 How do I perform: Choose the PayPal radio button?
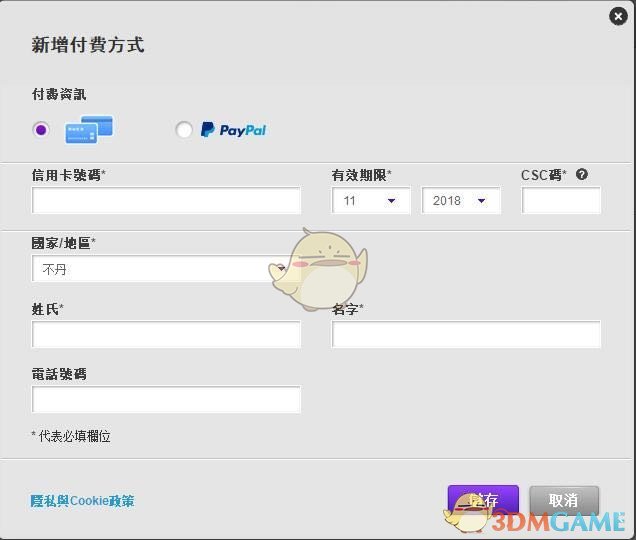tap(184, 130)
